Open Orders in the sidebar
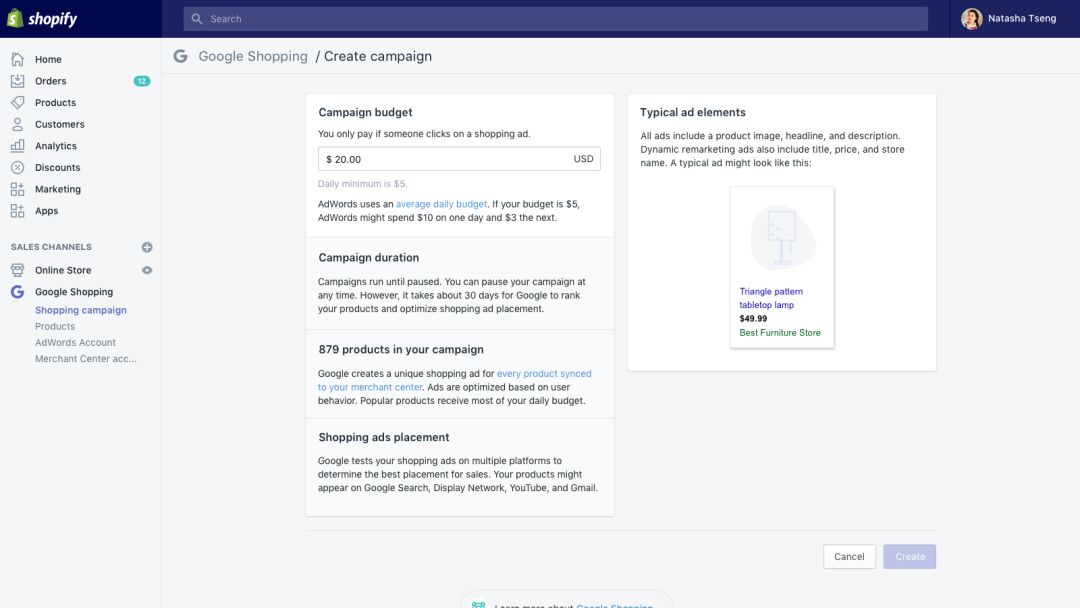 pos(51,81)
